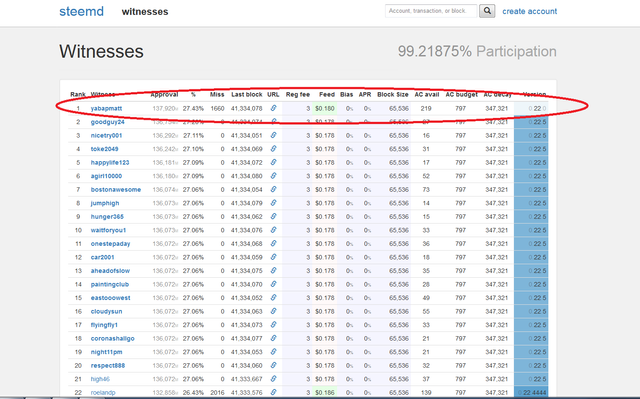640x399 pixels.
Task: Go to the steemd home logo
Action: [x=82, y=11]
